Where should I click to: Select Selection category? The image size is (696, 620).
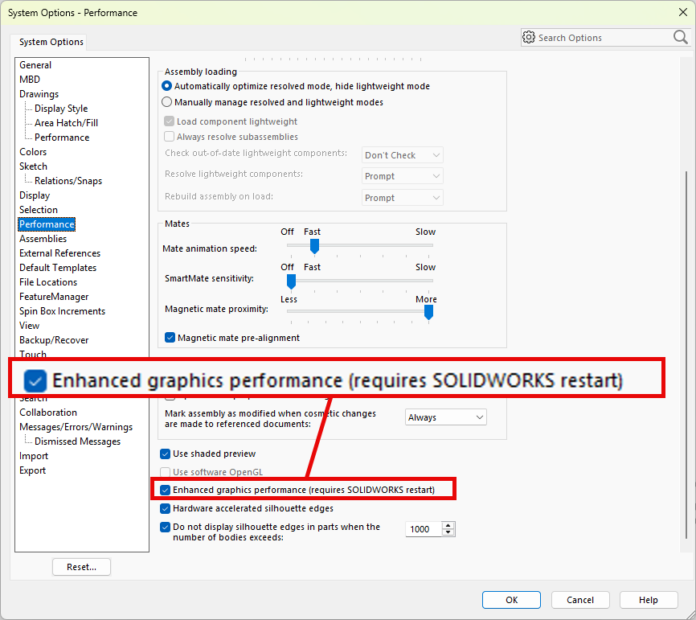tap(38, 209)
